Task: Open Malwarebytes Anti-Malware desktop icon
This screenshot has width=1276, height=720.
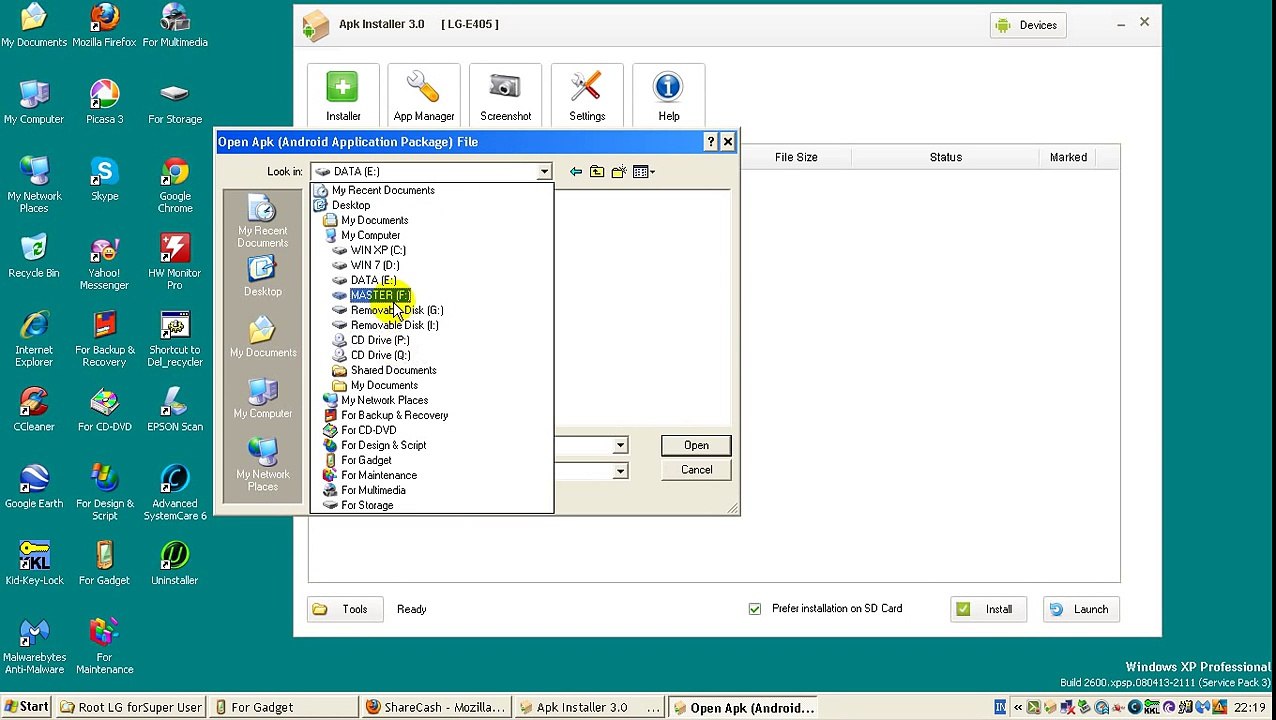Action: (34, 647)
